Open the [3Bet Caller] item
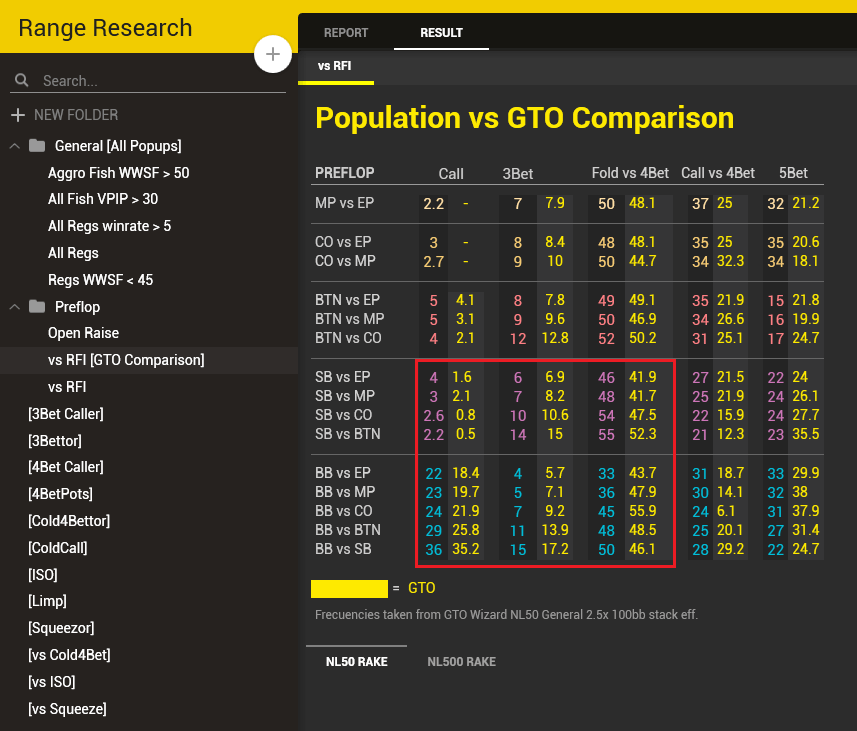 tap(66, 414)
